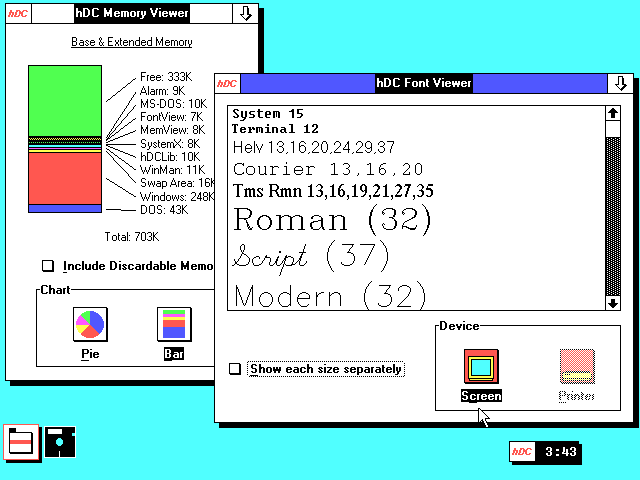Click the font list scroll down arrow

[x=613, y=303]
